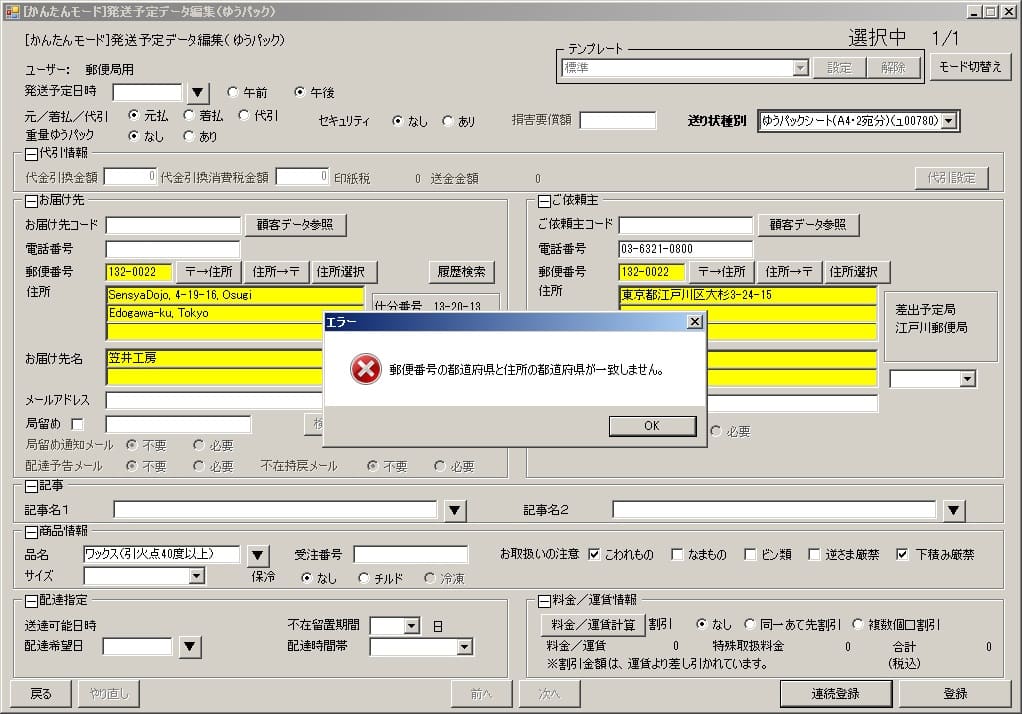Open the 記事名1 dropdown arrow
The height and width of the screenshot is (714, 1022).
(455, 511)
